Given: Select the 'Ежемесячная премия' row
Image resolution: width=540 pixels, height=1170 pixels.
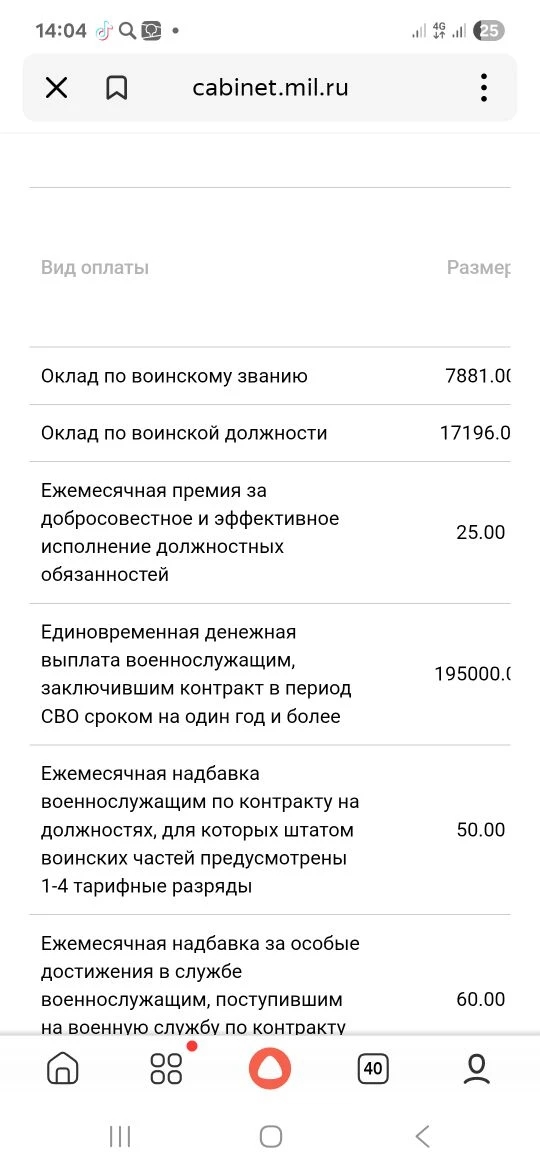Looking at the screenshot, I should pyautogui.click(x=270, y=533).
